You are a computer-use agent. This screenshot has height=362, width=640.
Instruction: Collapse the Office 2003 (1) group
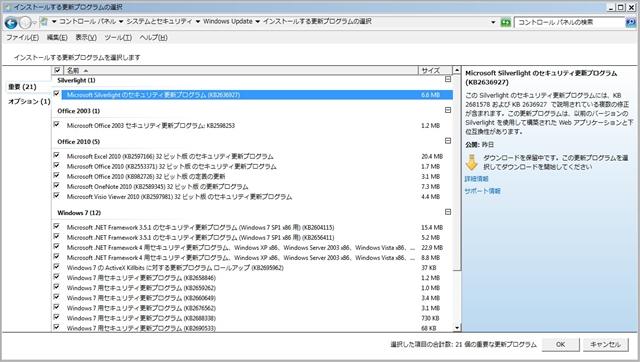448,110
